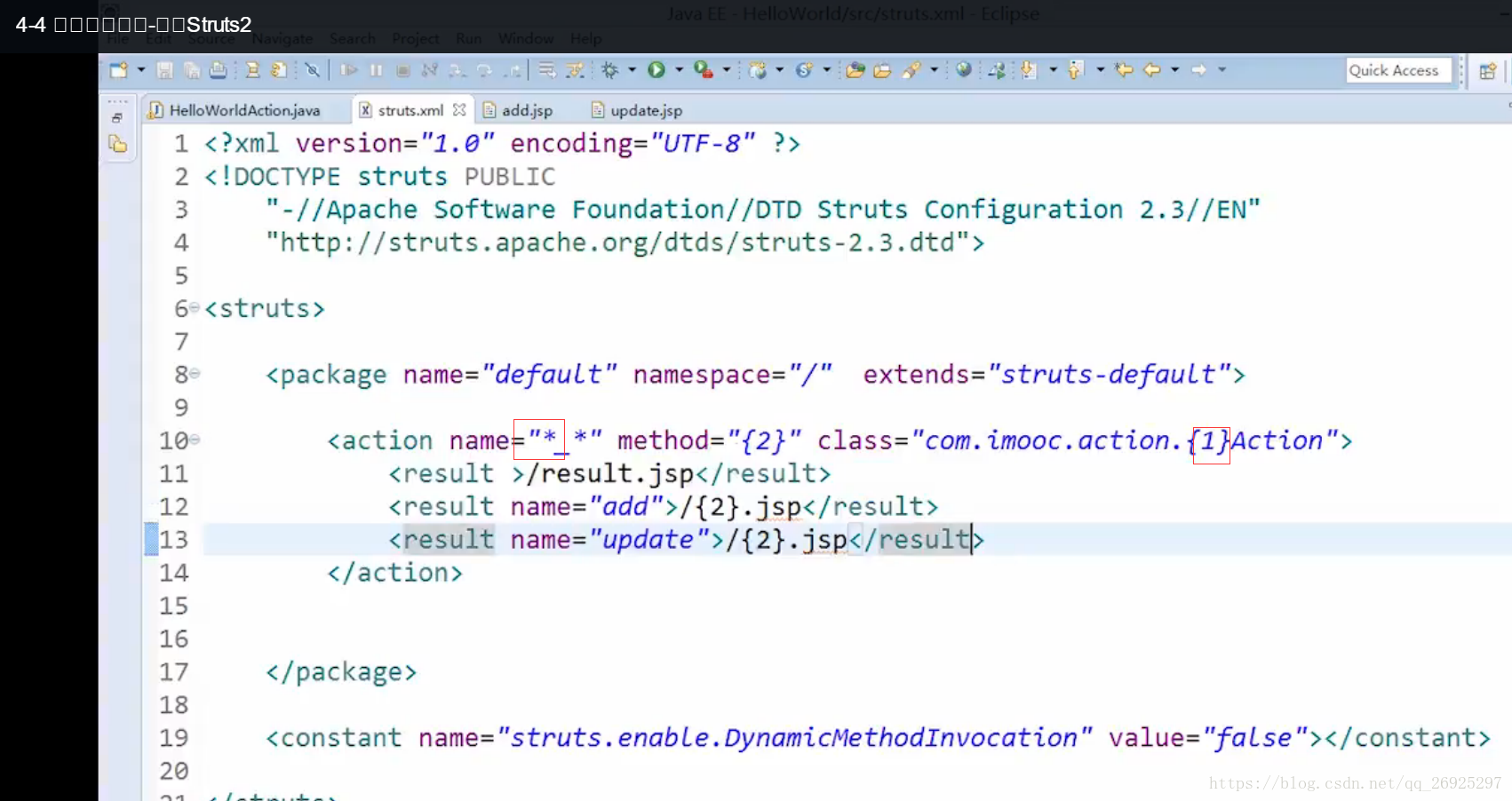1512x801 pixels.
Task: Click the restore view icon in left sidebar
Action: pyautogui.click(x=117, y=117)
